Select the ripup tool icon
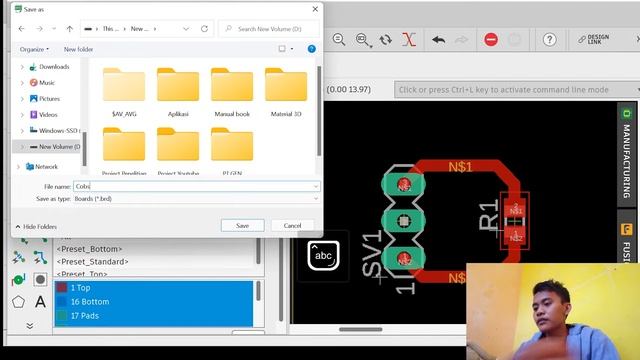 point(18,258)
